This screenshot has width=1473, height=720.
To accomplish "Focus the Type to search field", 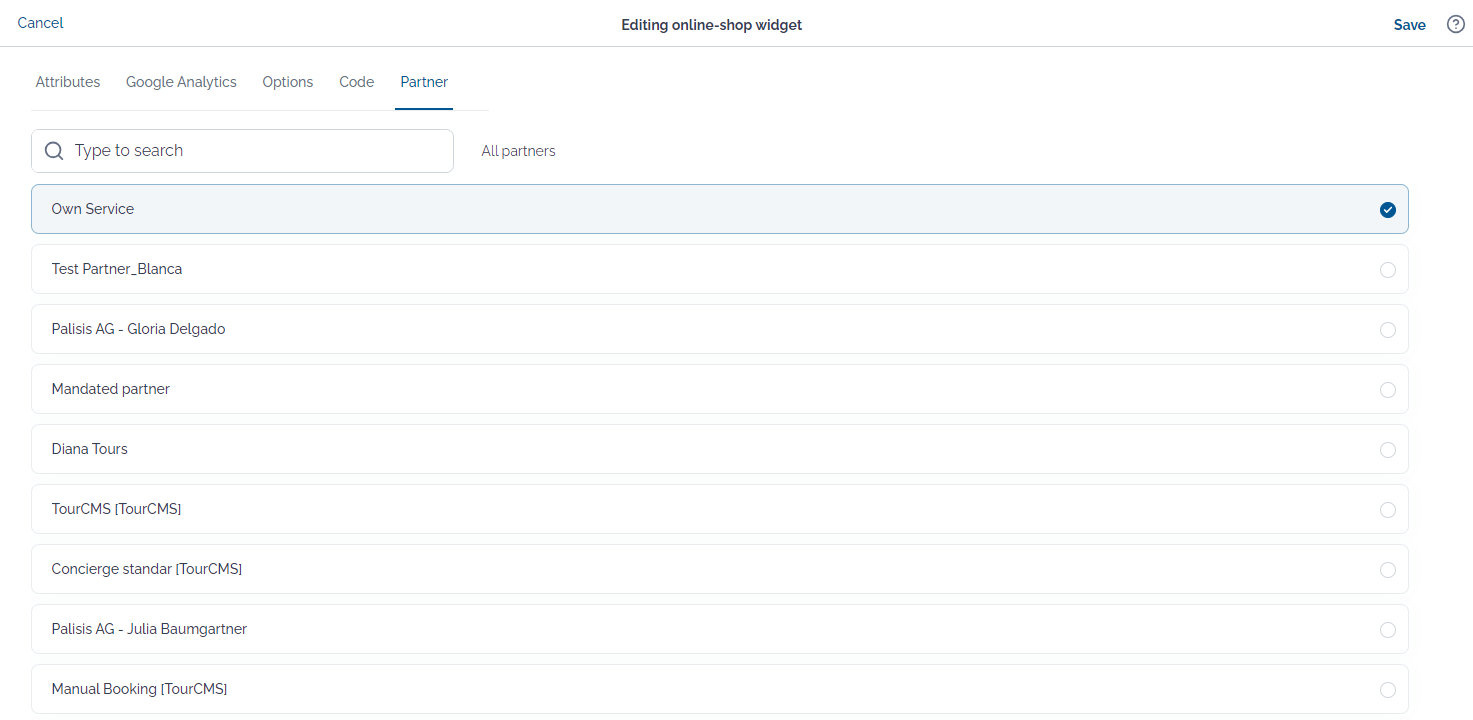I will tap(242, 151).
